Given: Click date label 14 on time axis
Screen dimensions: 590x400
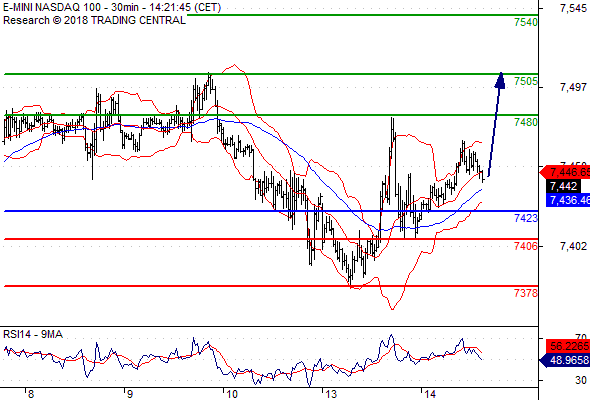Looking at the screenshot, I should pos(430,394).
